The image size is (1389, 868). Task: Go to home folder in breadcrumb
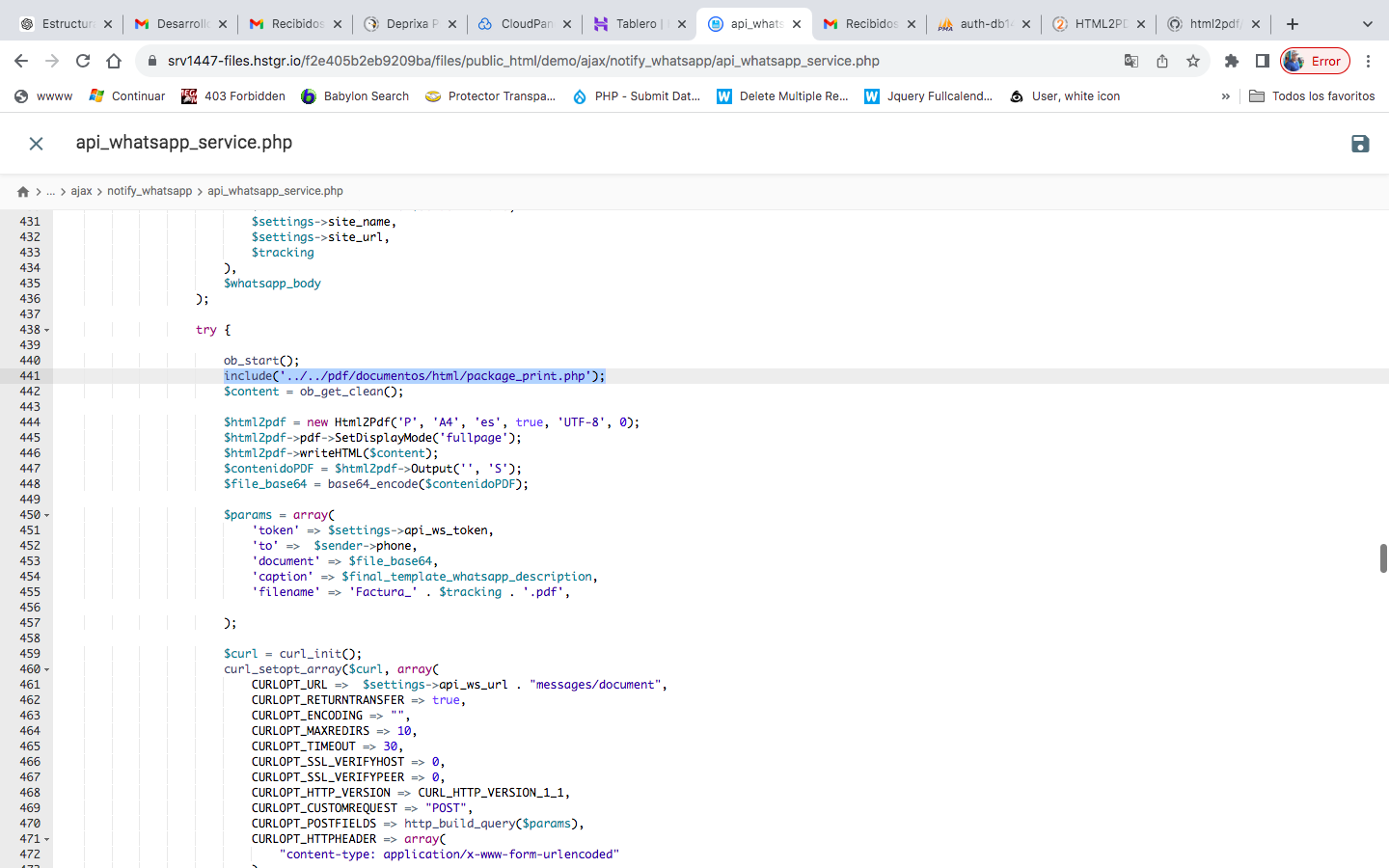click(23, 191)
